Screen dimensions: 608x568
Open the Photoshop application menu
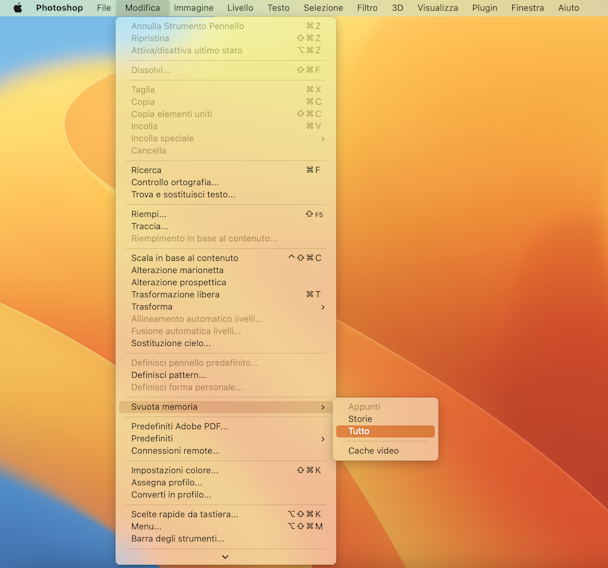coord(59,8)
